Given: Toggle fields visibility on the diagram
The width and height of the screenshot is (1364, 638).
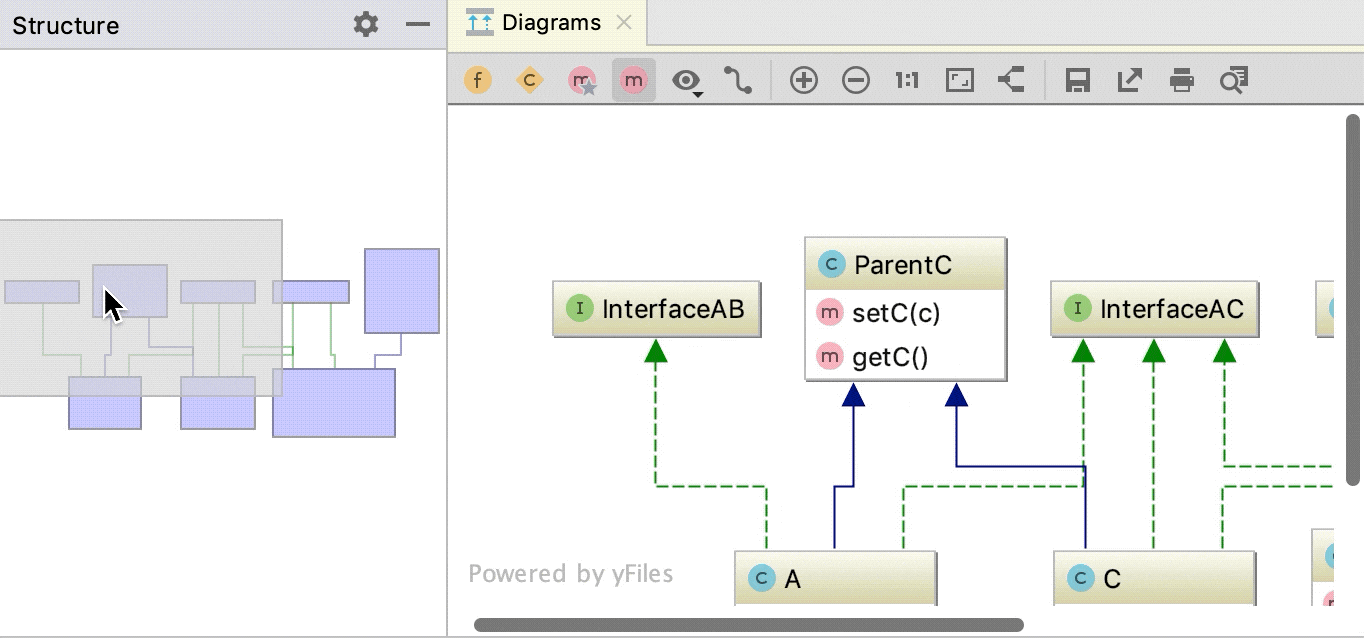Looking at the screenshot, I should click(x=478, y=80).
